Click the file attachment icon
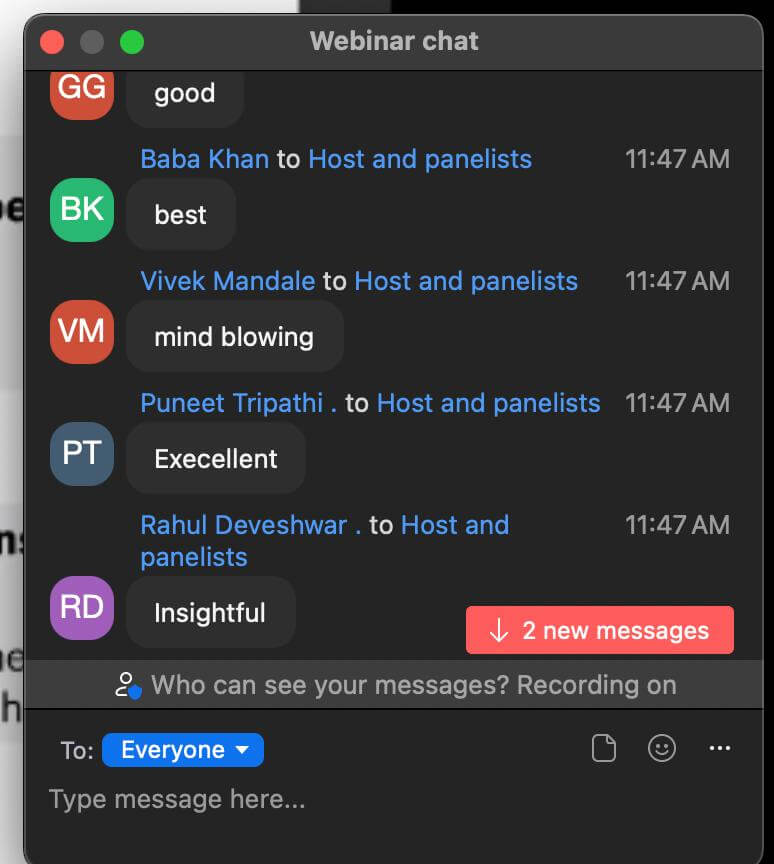The height and width of the screenshot is (864, 774). pyautogui.click(x=604, y=748)
